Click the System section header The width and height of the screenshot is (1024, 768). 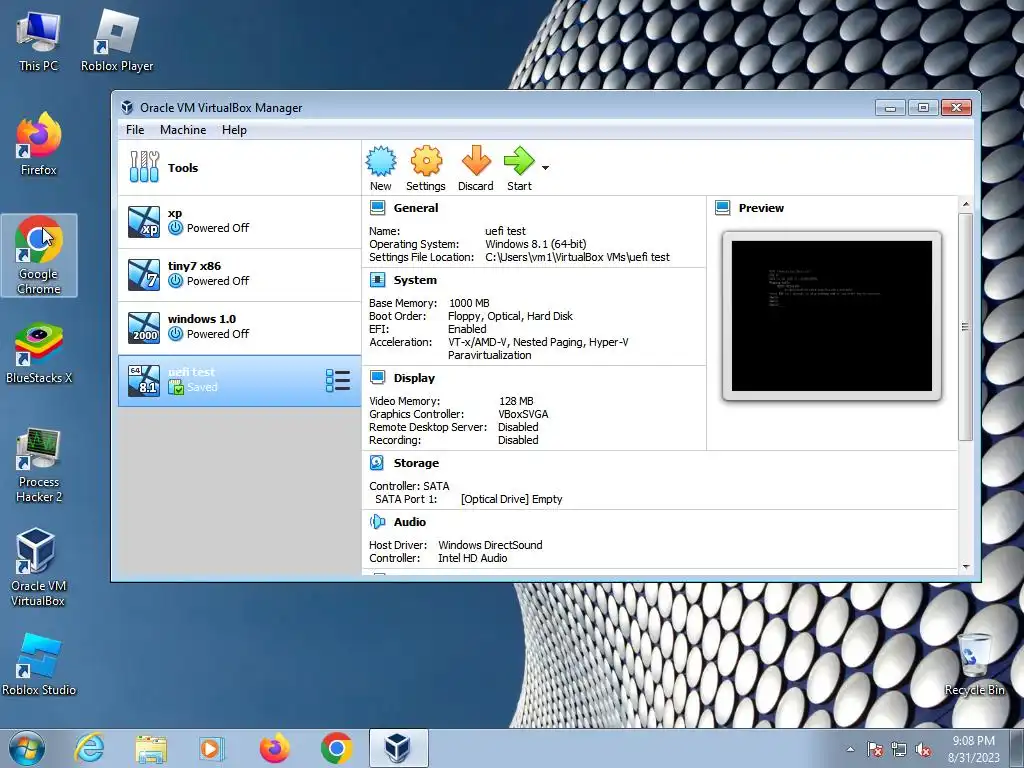(x=415, y=280)
